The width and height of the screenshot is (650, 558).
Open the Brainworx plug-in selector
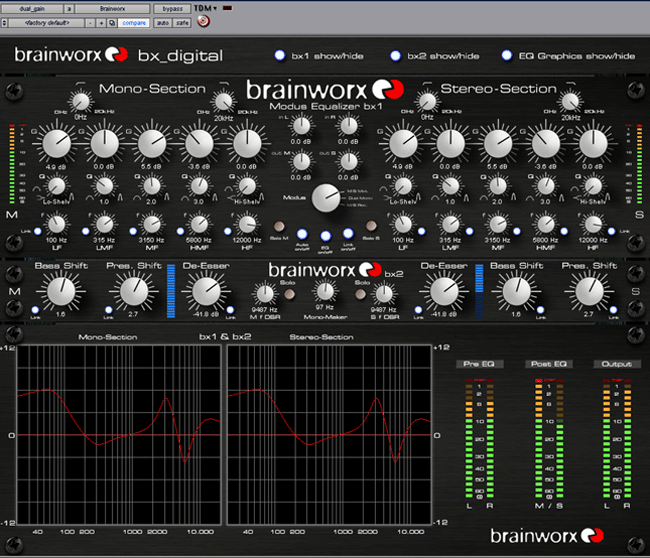tap(112, 8)
